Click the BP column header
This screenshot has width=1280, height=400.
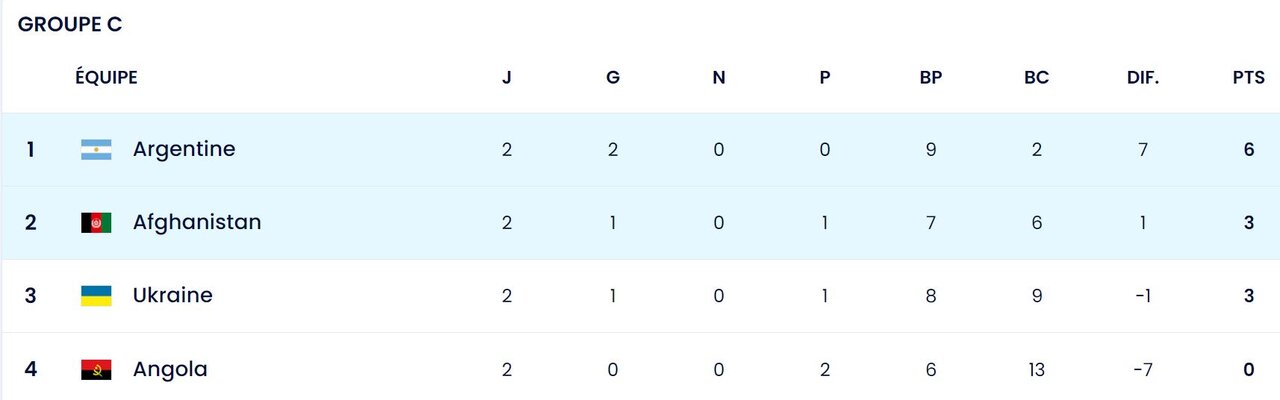point(931,78)
